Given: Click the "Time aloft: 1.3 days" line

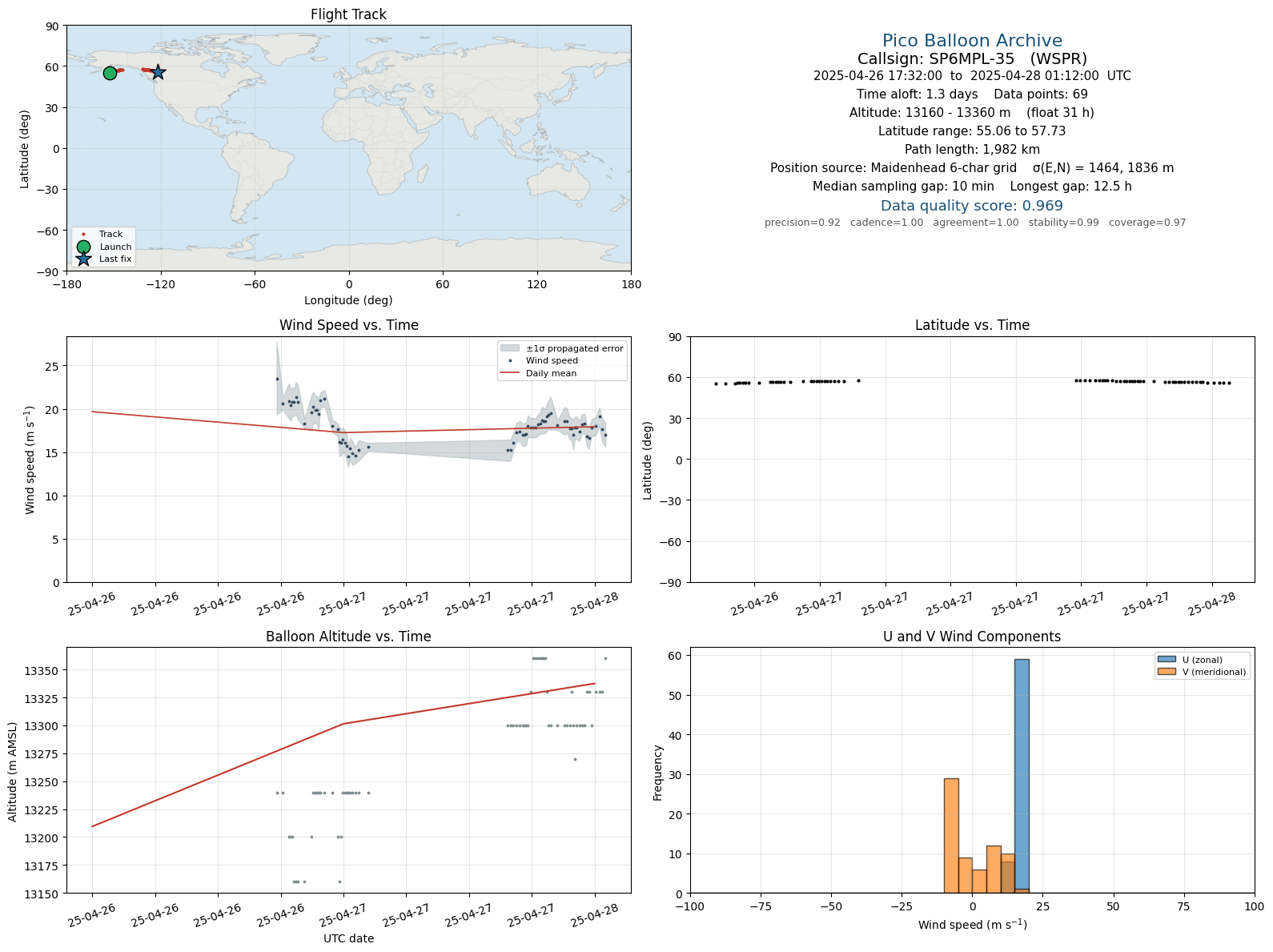Looking at the screenshot, I should click(x=918, y=94).
